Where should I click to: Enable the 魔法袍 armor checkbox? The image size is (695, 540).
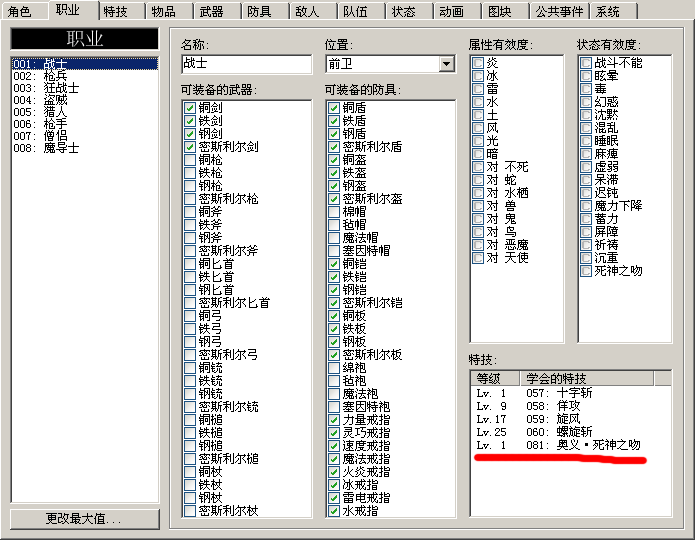[x=334, y=394]
